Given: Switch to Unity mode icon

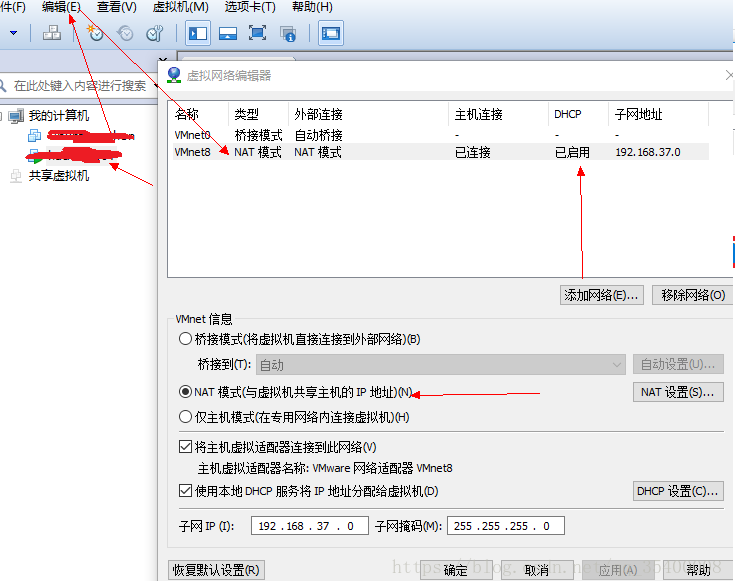Looking at the screenshot, I should [287, 33].
